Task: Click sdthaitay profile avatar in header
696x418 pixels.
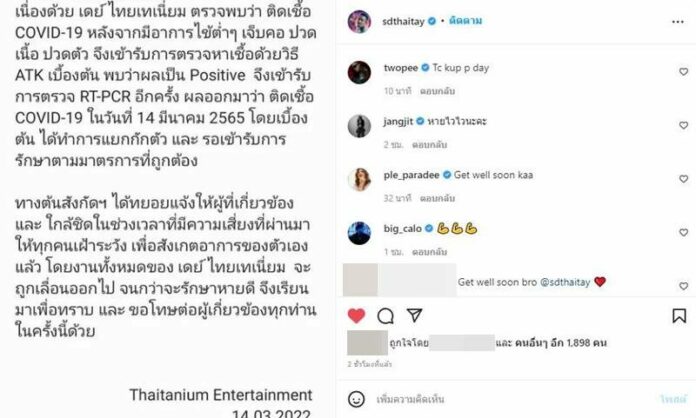Action: (x=359, y=21)
